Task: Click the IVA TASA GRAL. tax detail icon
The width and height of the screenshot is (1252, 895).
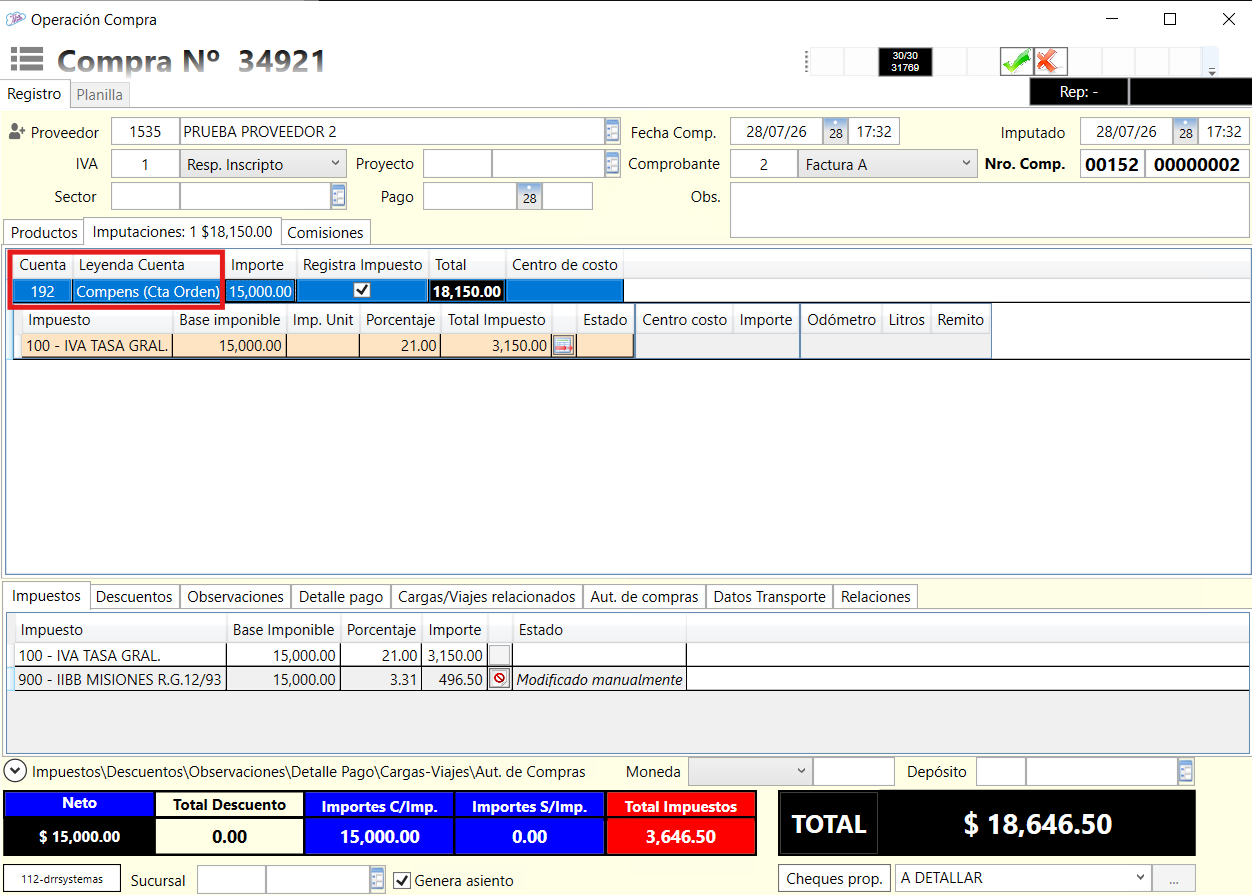Action: coord(563,346)
